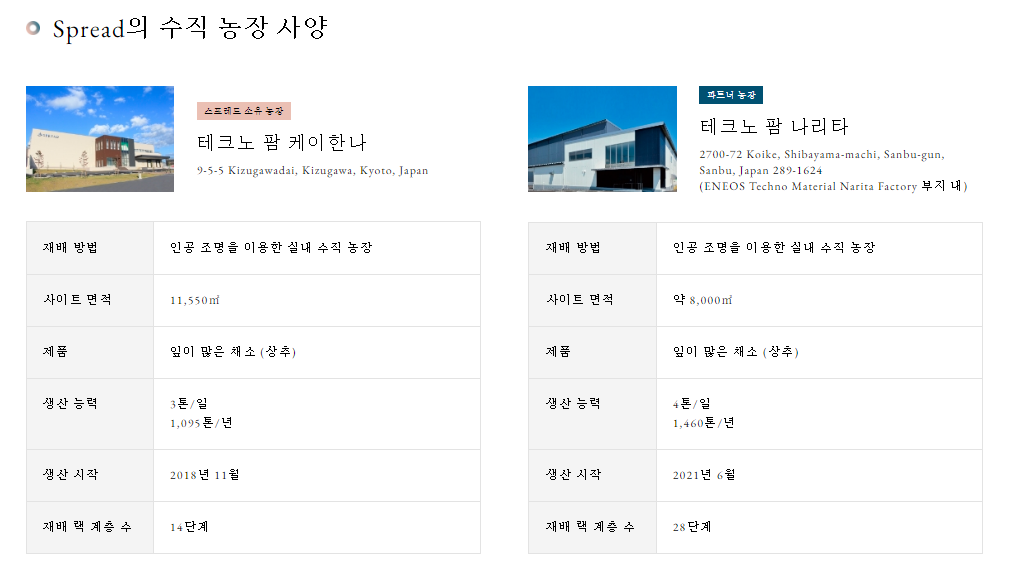
Task: Select the value '14단계'
Action: point(189,527)
